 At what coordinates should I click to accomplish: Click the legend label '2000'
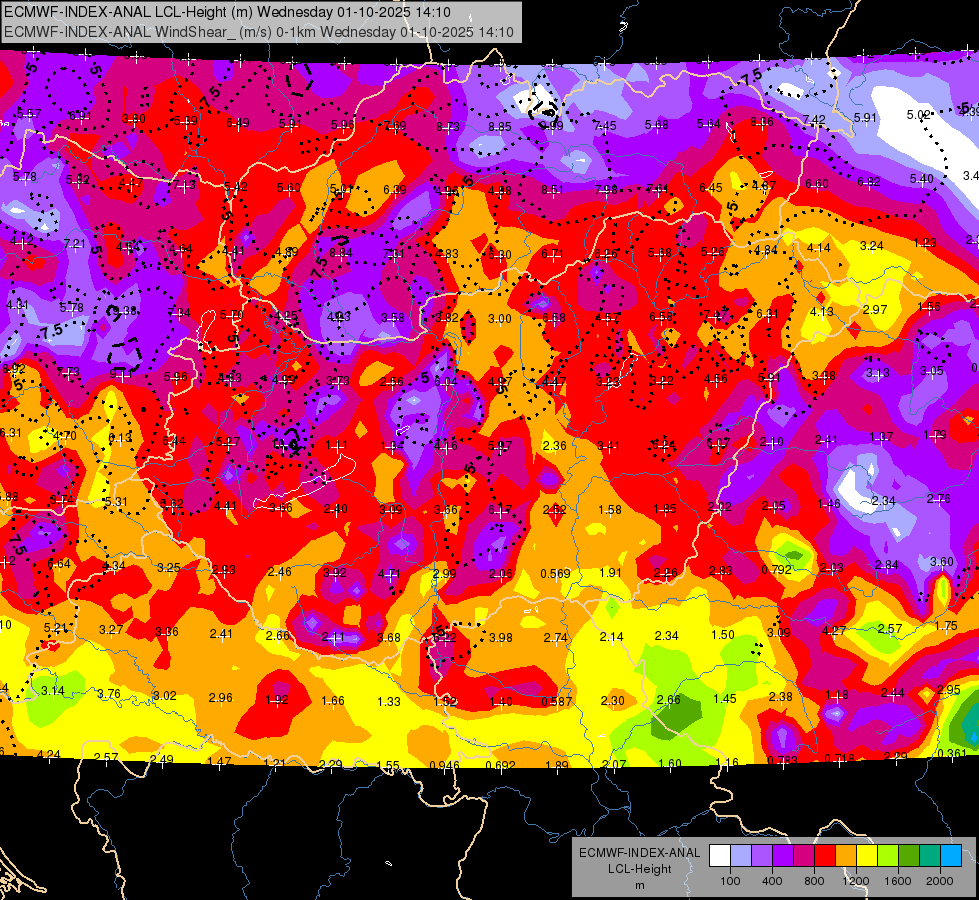940,881
